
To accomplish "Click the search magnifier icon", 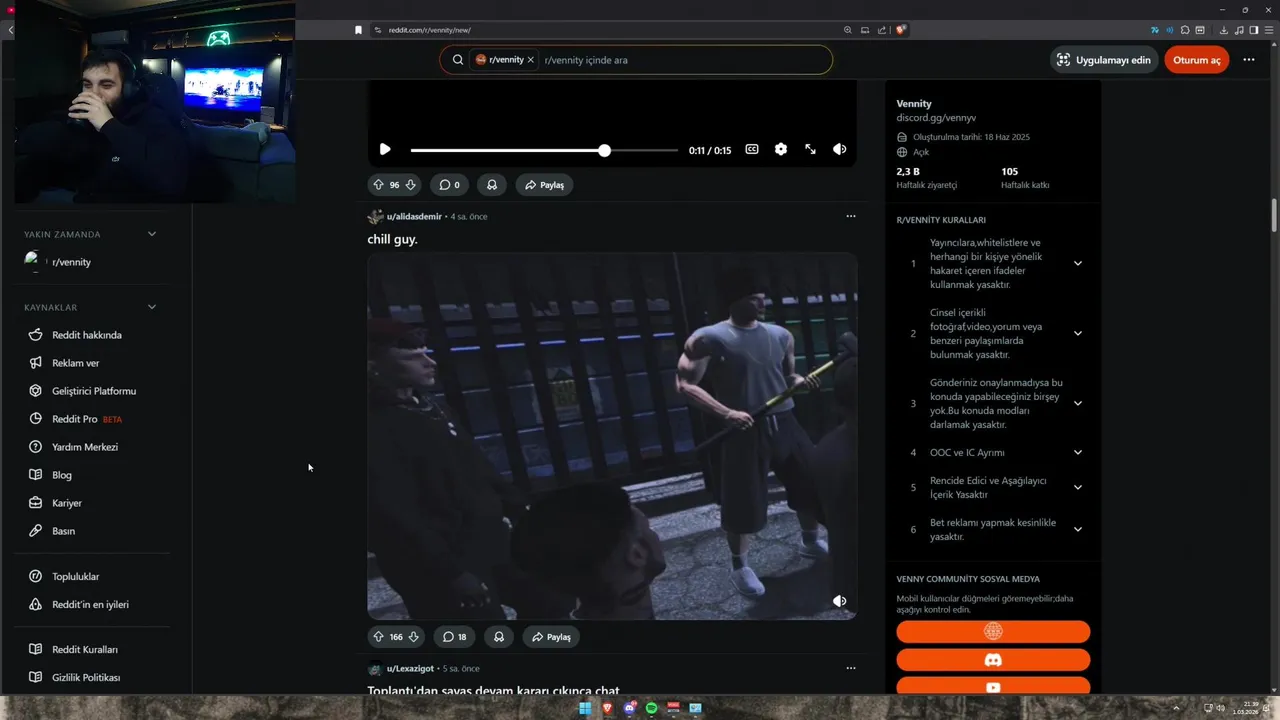I will [x=458, y=60].
